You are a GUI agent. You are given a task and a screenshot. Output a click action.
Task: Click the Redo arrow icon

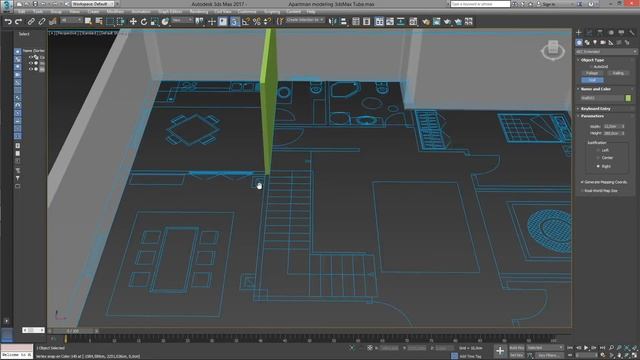(x=18, y=22)
